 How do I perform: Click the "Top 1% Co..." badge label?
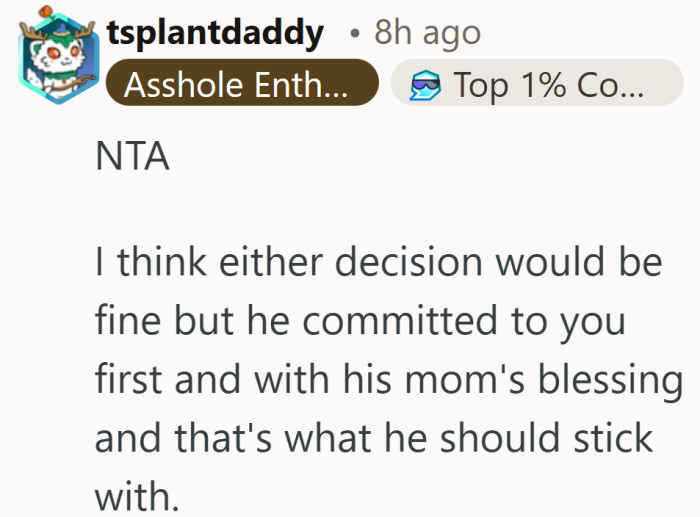point(548,85)
